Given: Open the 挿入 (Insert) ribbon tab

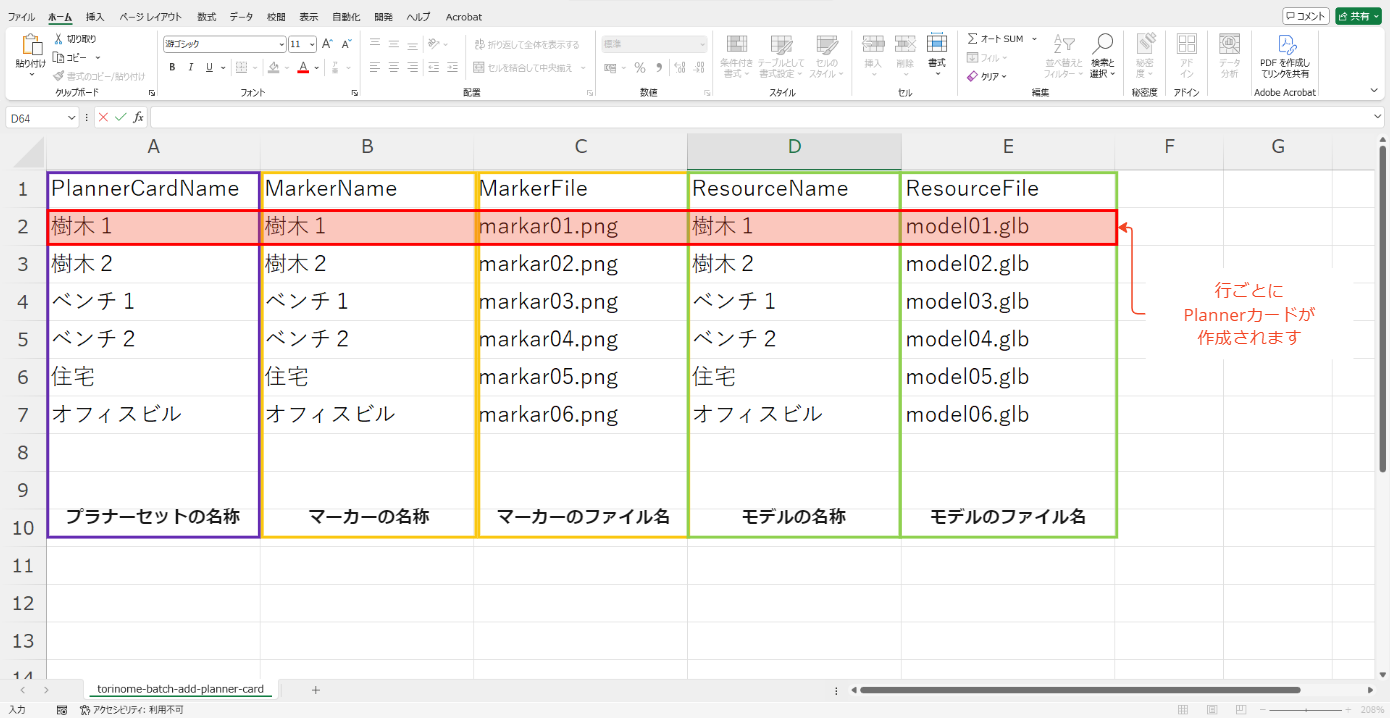Looking at the screenshot, I should [x=95, y=17].
